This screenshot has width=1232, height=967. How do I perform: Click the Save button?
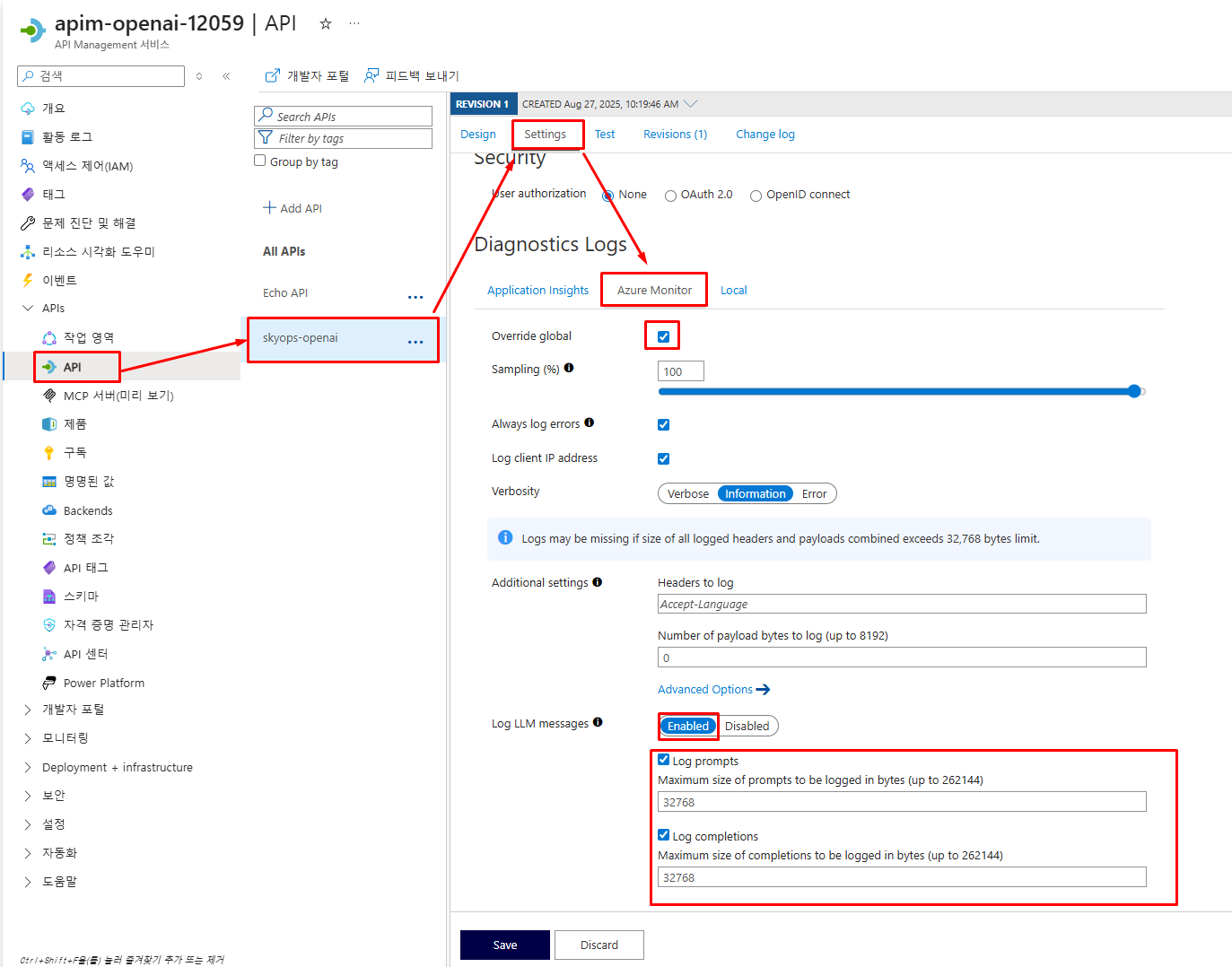click(x=505, y=945)
